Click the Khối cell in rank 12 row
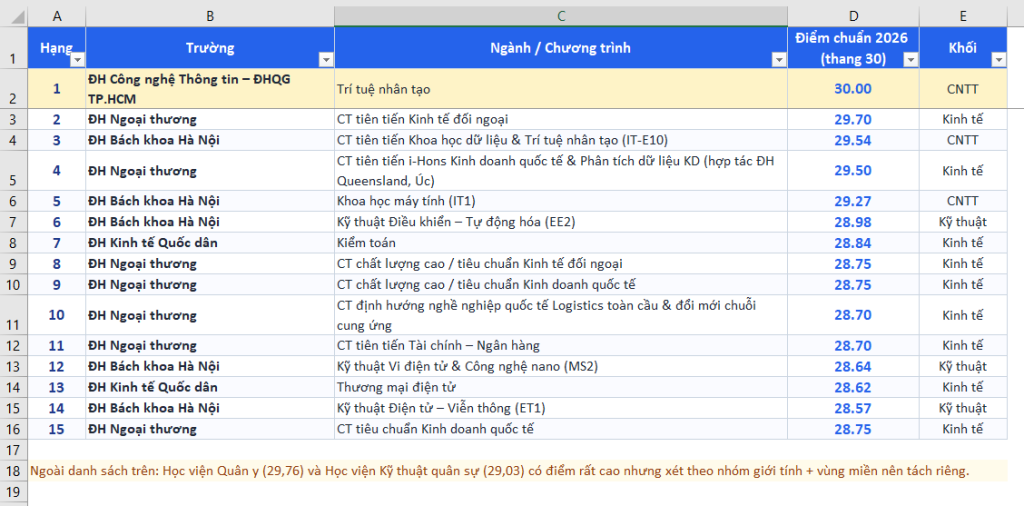The height and width of the screenshot is (506, 1024). [963, 366]
